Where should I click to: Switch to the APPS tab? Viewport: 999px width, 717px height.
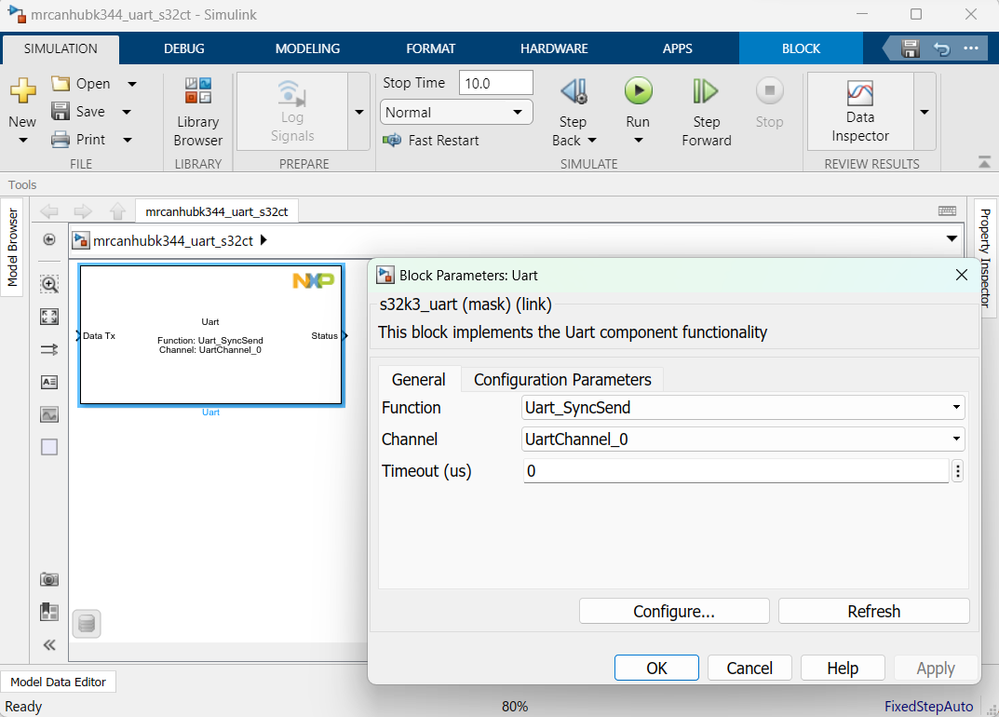pos(677,48)
